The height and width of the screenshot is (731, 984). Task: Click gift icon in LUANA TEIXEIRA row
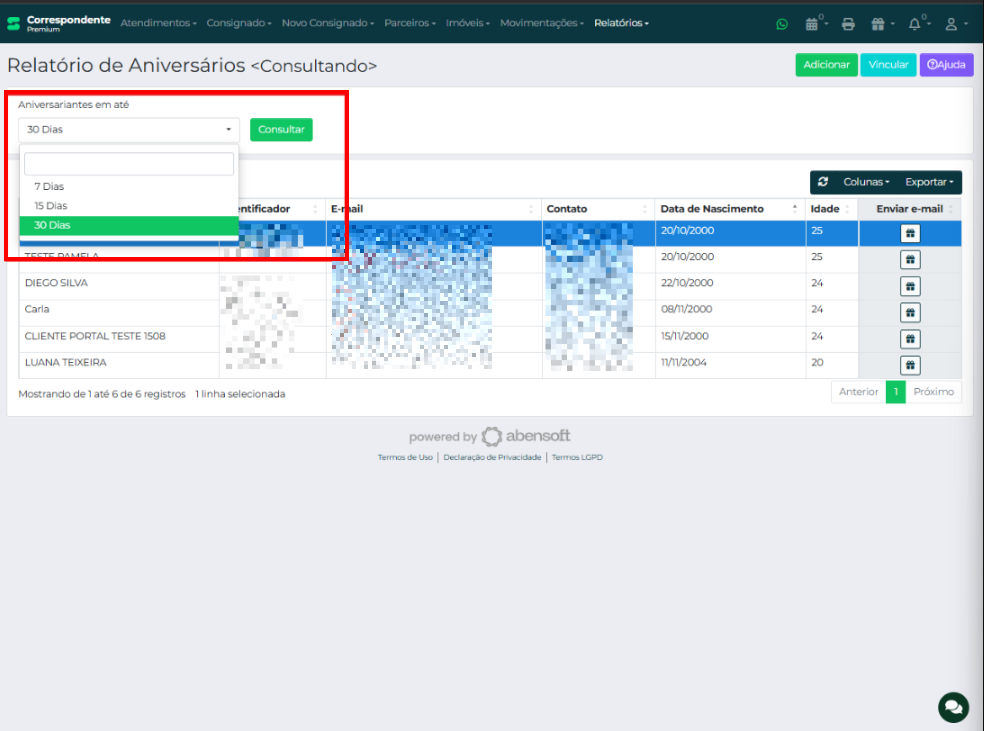point(910,365)
